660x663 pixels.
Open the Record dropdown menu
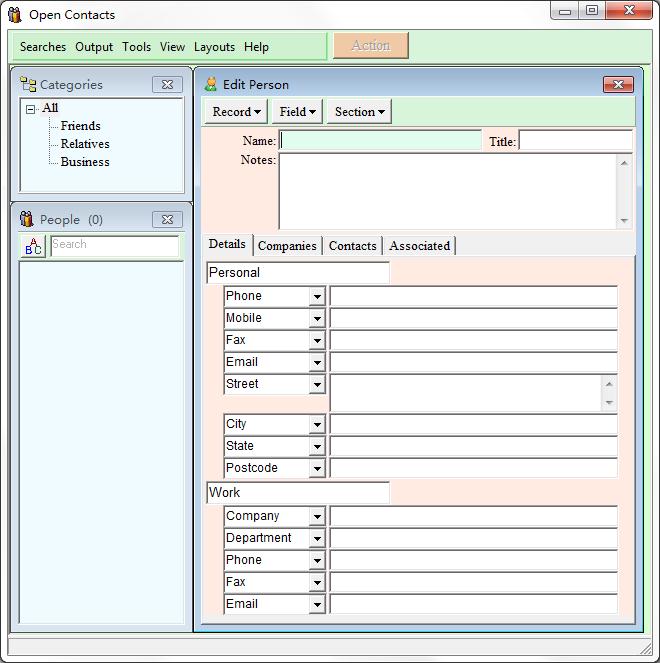[237, 112]
